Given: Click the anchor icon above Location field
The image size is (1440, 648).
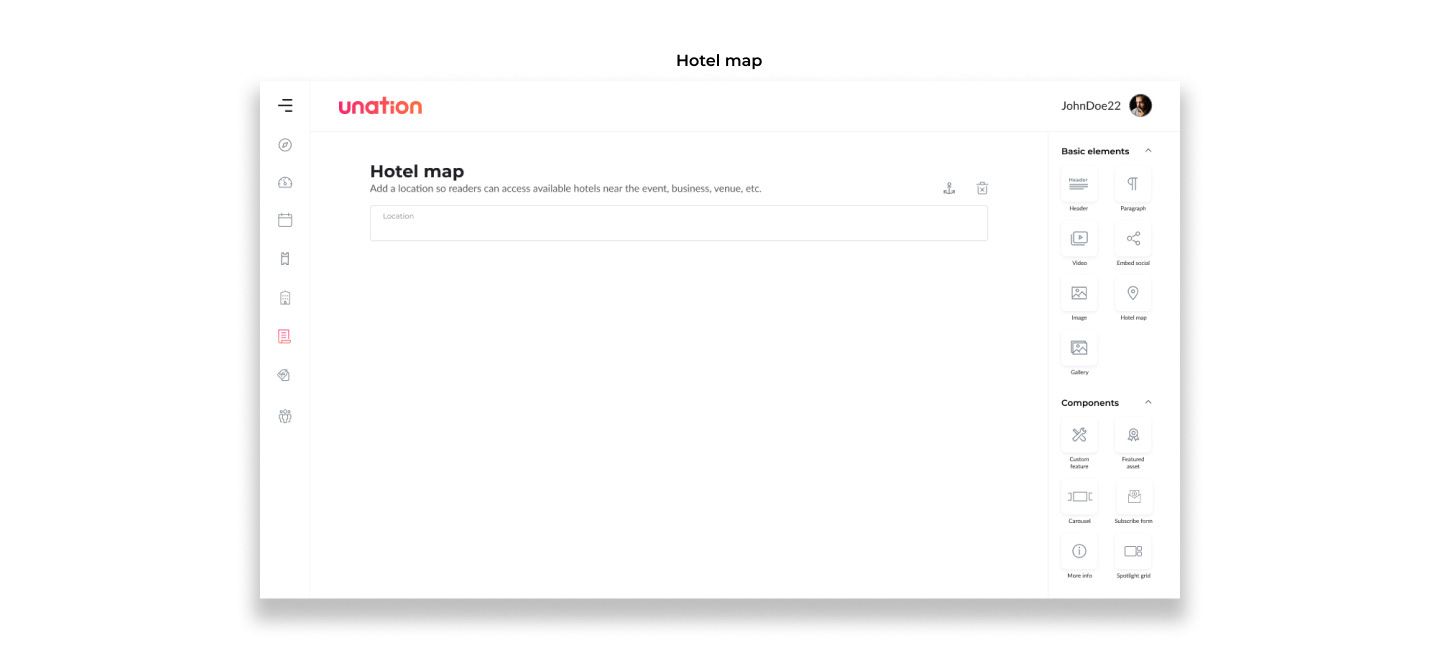Looking at the screenshot, I should [x=949, y=188].
